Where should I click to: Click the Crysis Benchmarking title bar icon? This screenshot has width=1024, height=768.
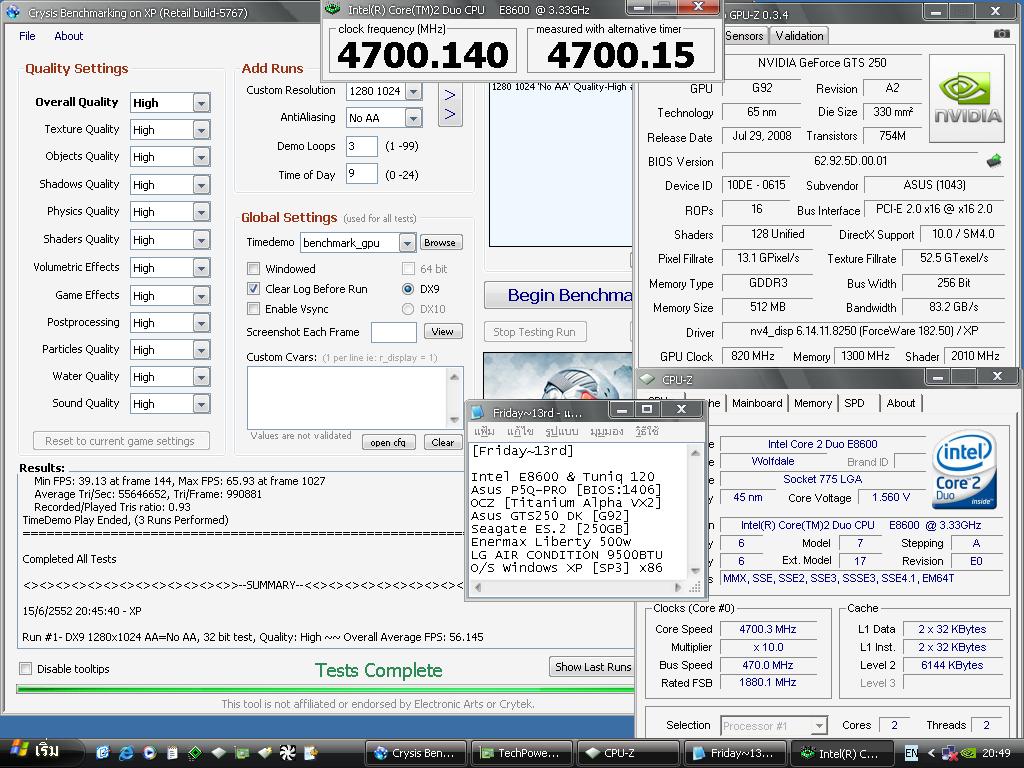point(13,12)
